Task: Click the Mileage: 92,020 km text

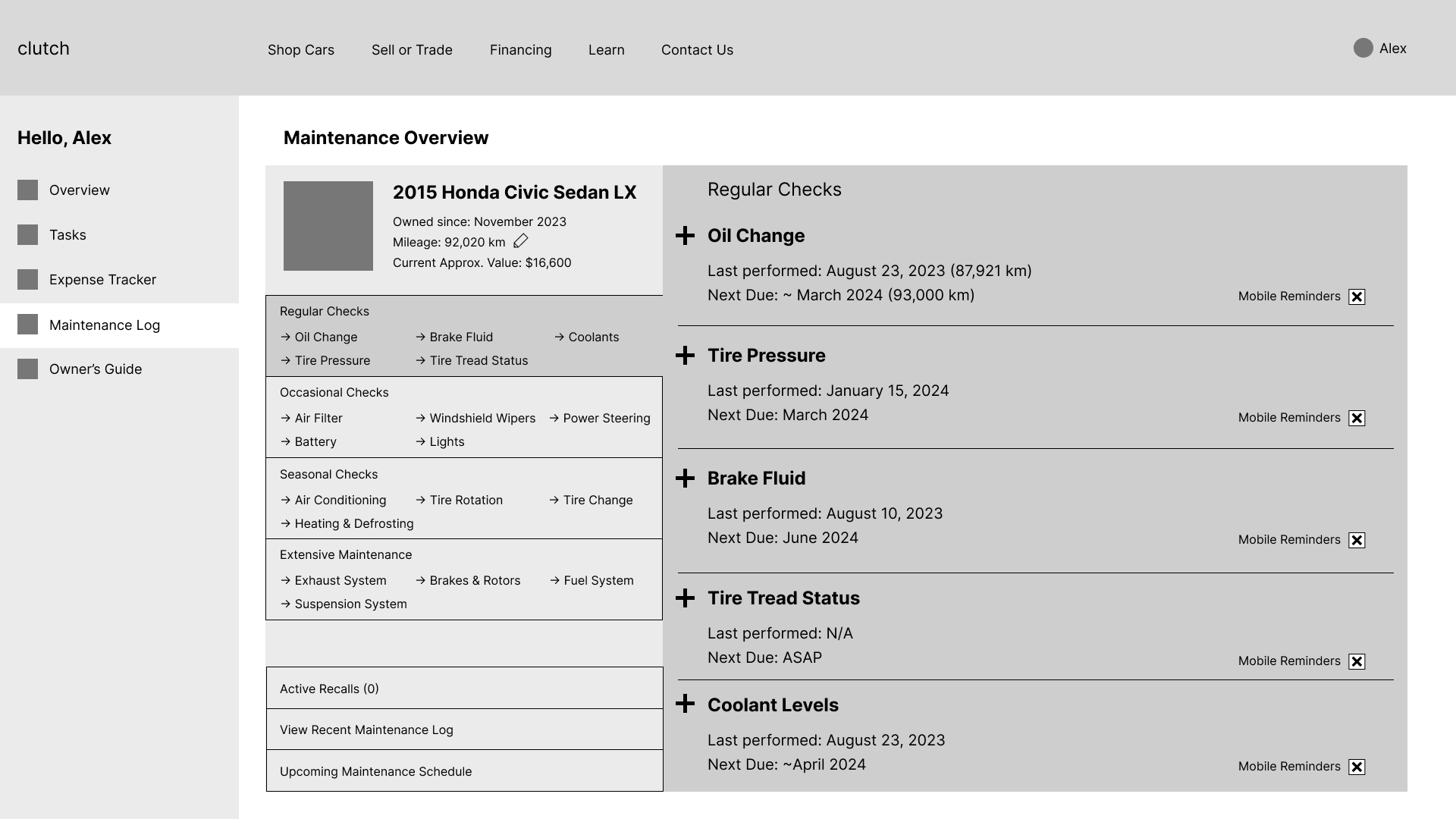Action: tap(449, 243)
